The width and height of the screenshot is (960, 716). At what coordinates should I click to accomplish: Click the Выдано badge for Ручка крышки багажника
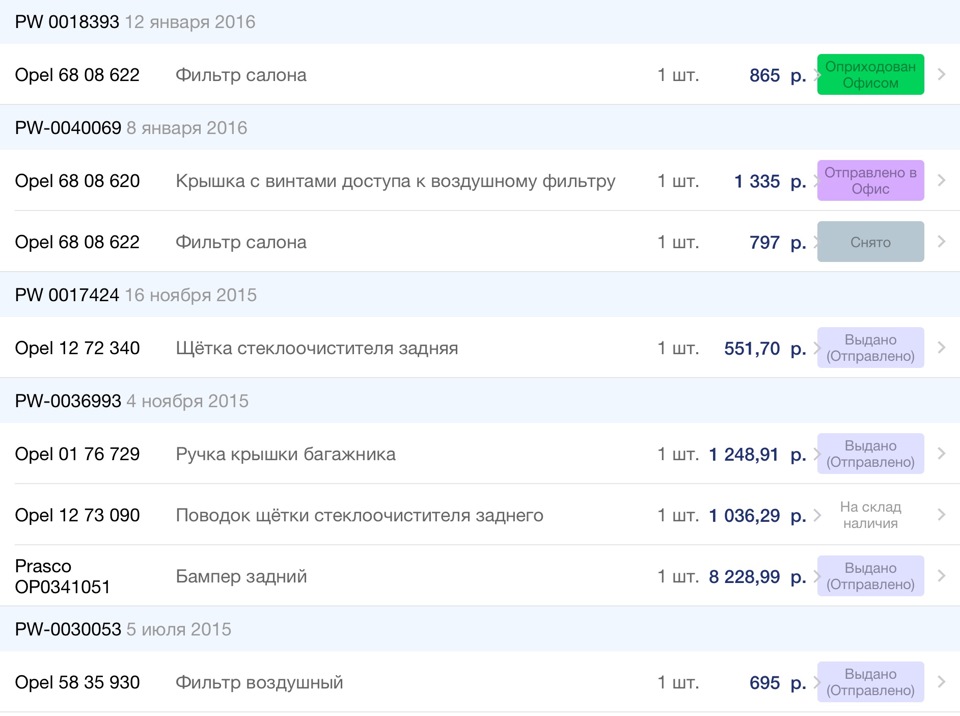(870, 454)
